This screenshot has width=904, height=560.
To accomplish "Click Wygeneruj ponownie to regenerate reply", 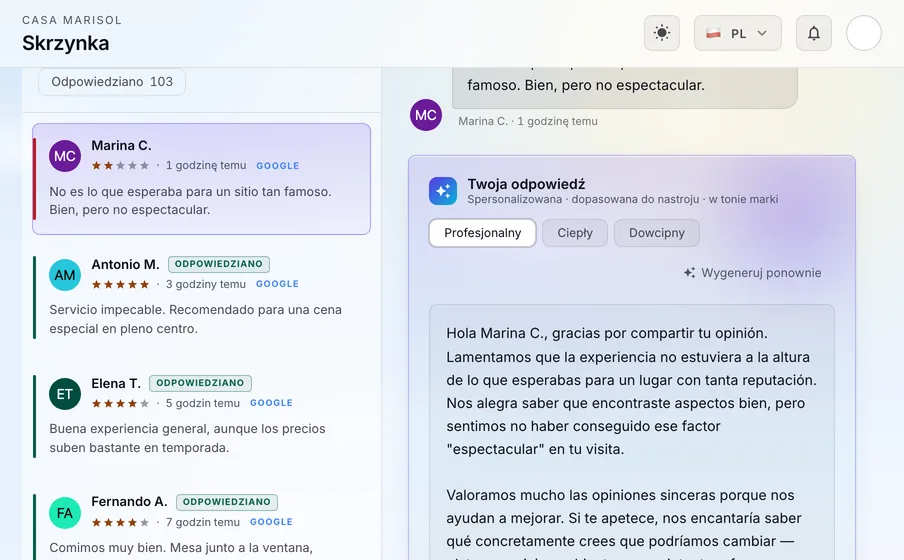I will pos(752,273).
